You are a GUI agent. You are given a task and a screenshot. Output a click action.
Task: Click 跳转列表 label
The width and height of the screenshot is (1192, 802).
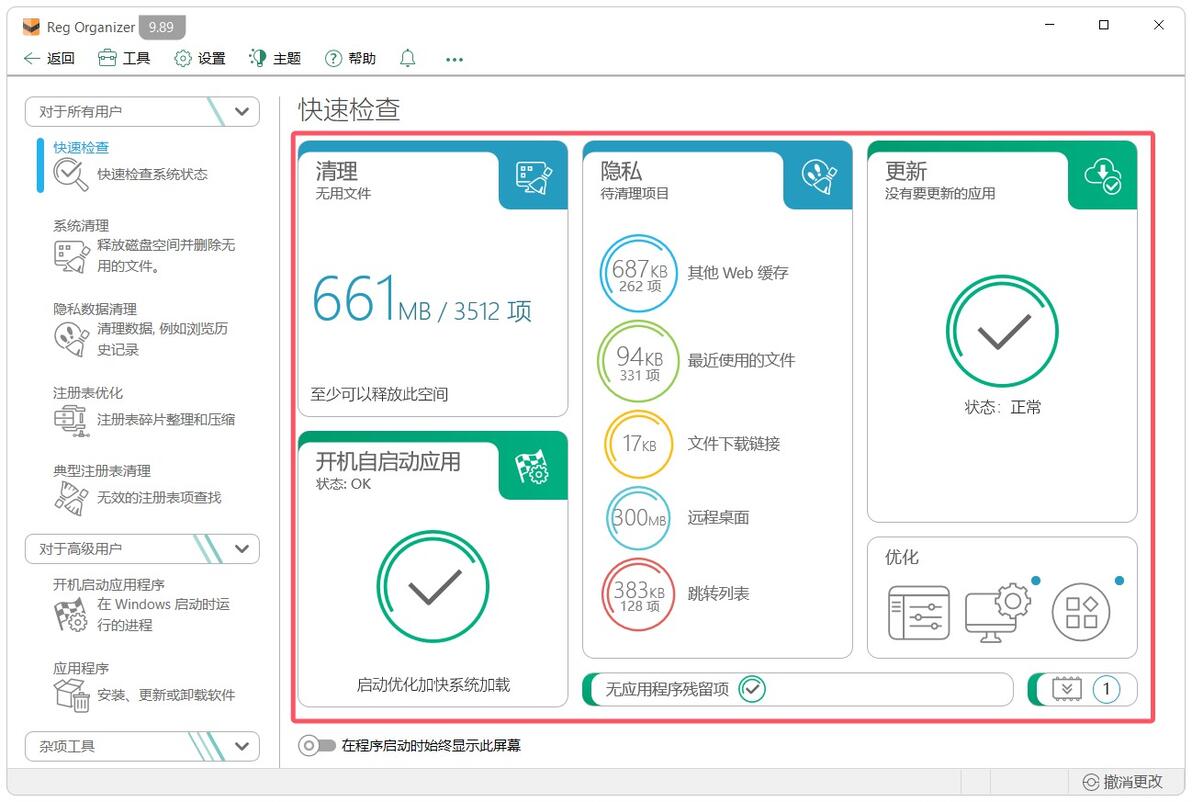pos(718,594)
